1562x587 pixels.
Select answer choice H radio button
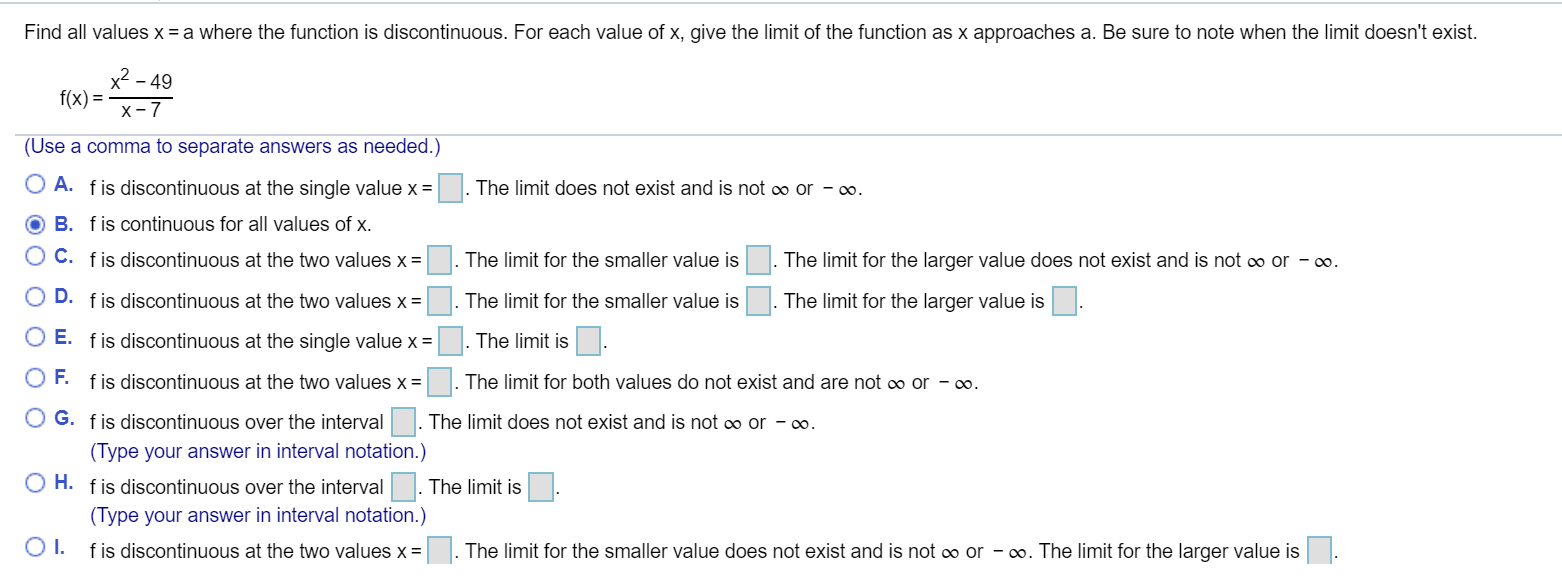[34, 486]
